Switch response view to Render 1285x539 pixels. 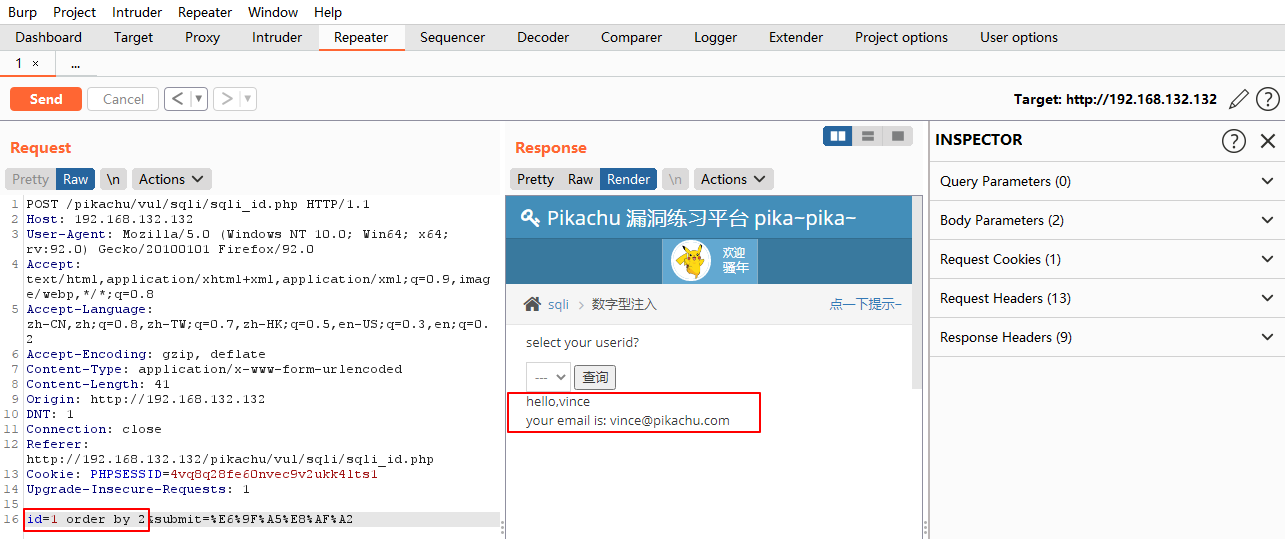pyautogui.click(x=628, y=179)
